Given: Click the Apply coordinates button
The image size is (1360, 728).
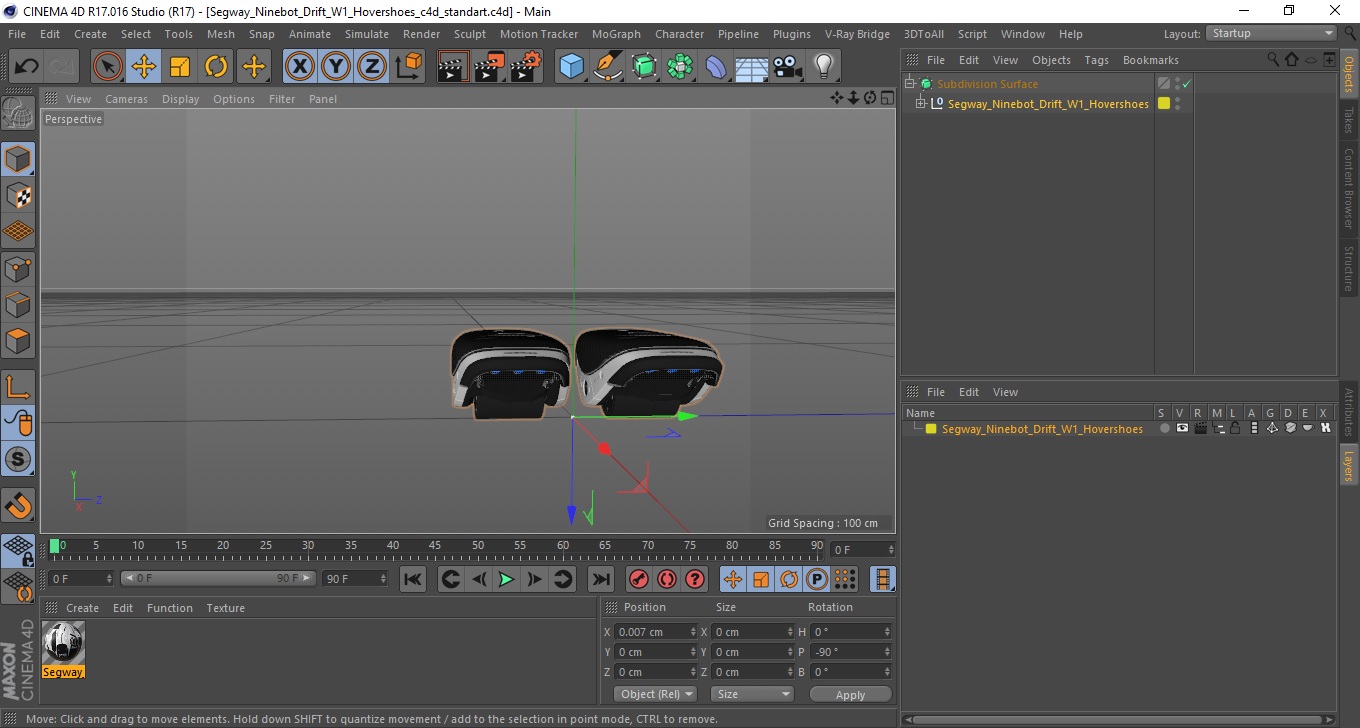Looking at the screenshot, I should point(850,694).
